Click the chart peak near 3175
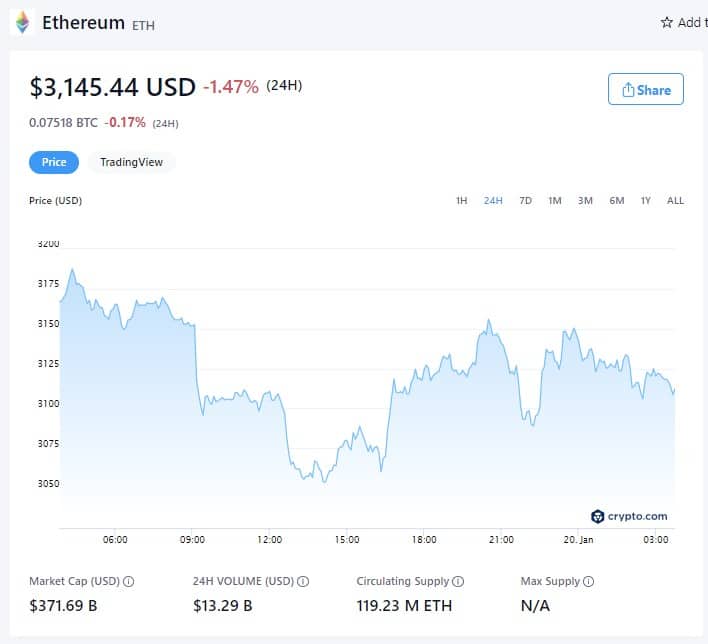The height and width of the screenshot is (644, 708). [x=72, y=270]
